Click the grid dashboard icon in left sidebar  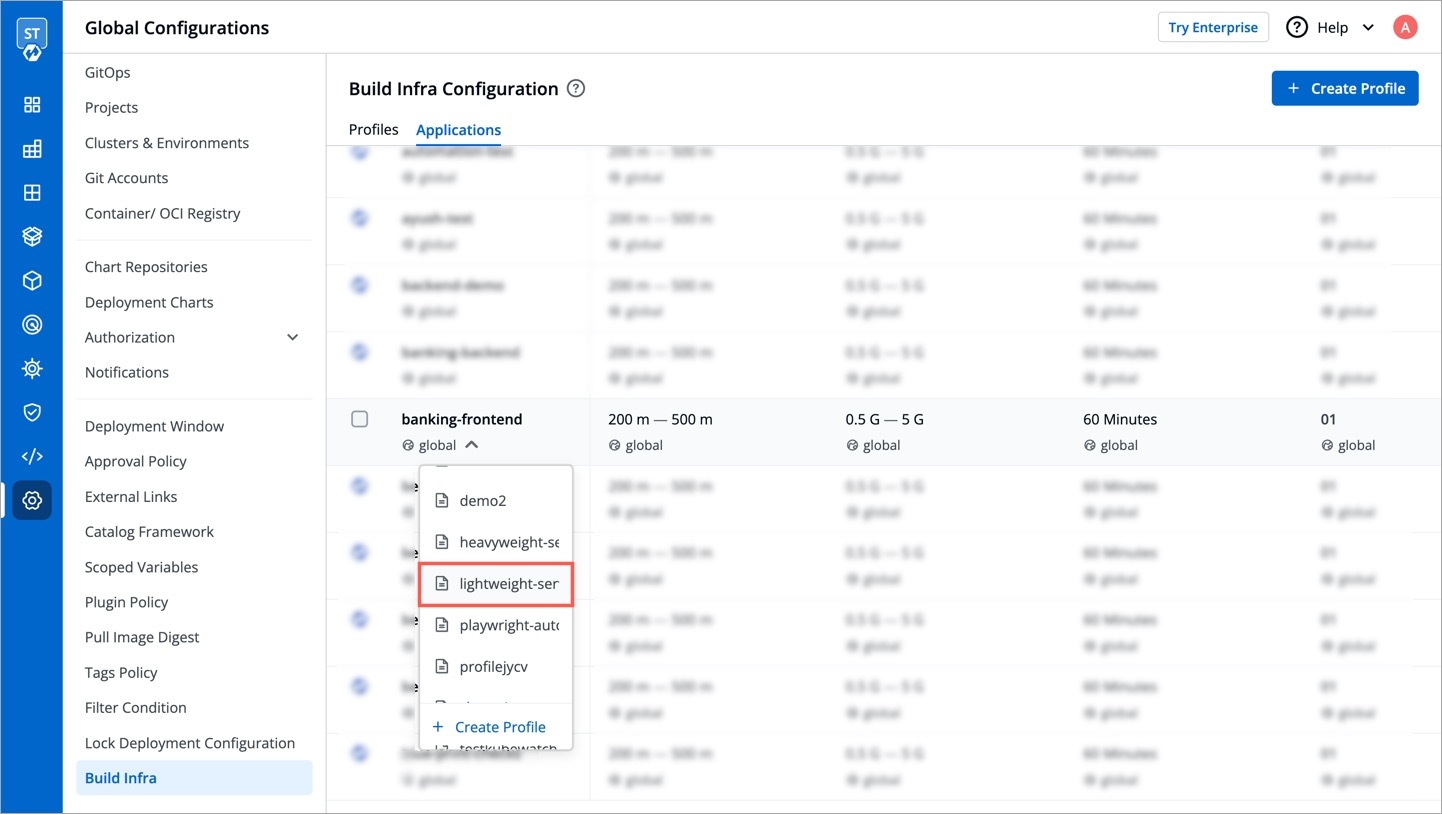point(32,105)
